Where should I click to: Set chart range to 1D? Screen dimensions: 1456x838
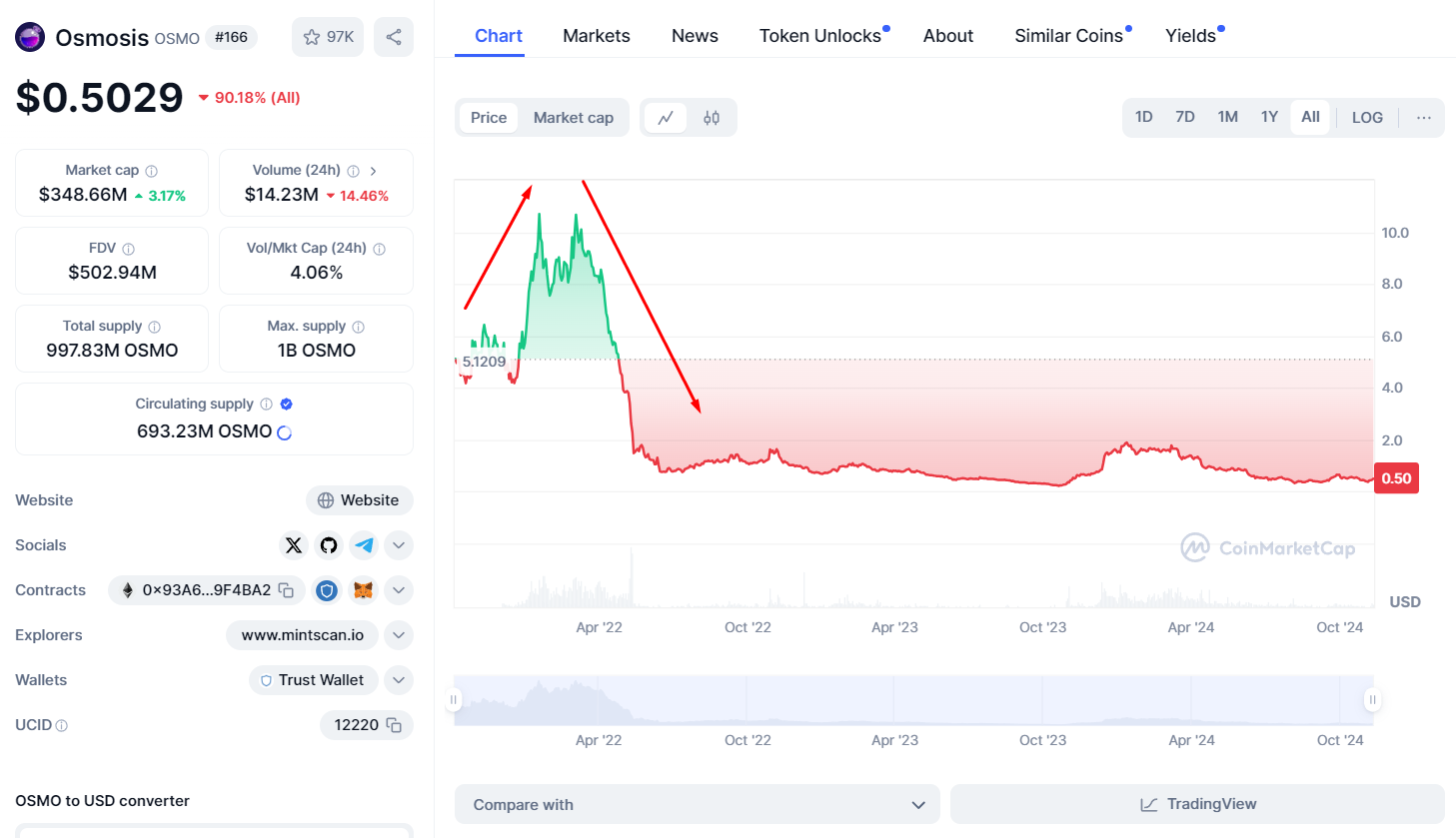[x=1144, y=117]
